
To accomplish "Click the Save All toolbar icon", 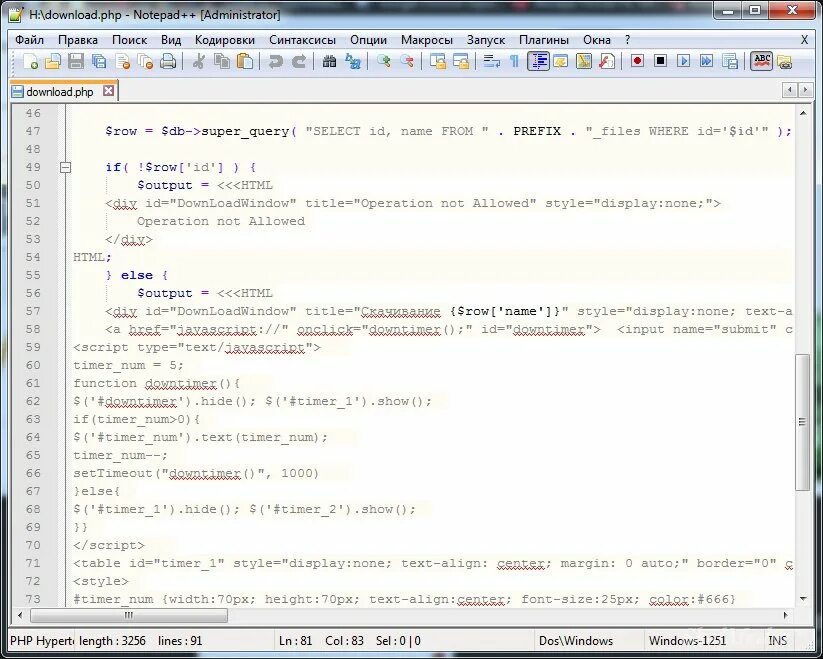I will (x=99, y=62).
